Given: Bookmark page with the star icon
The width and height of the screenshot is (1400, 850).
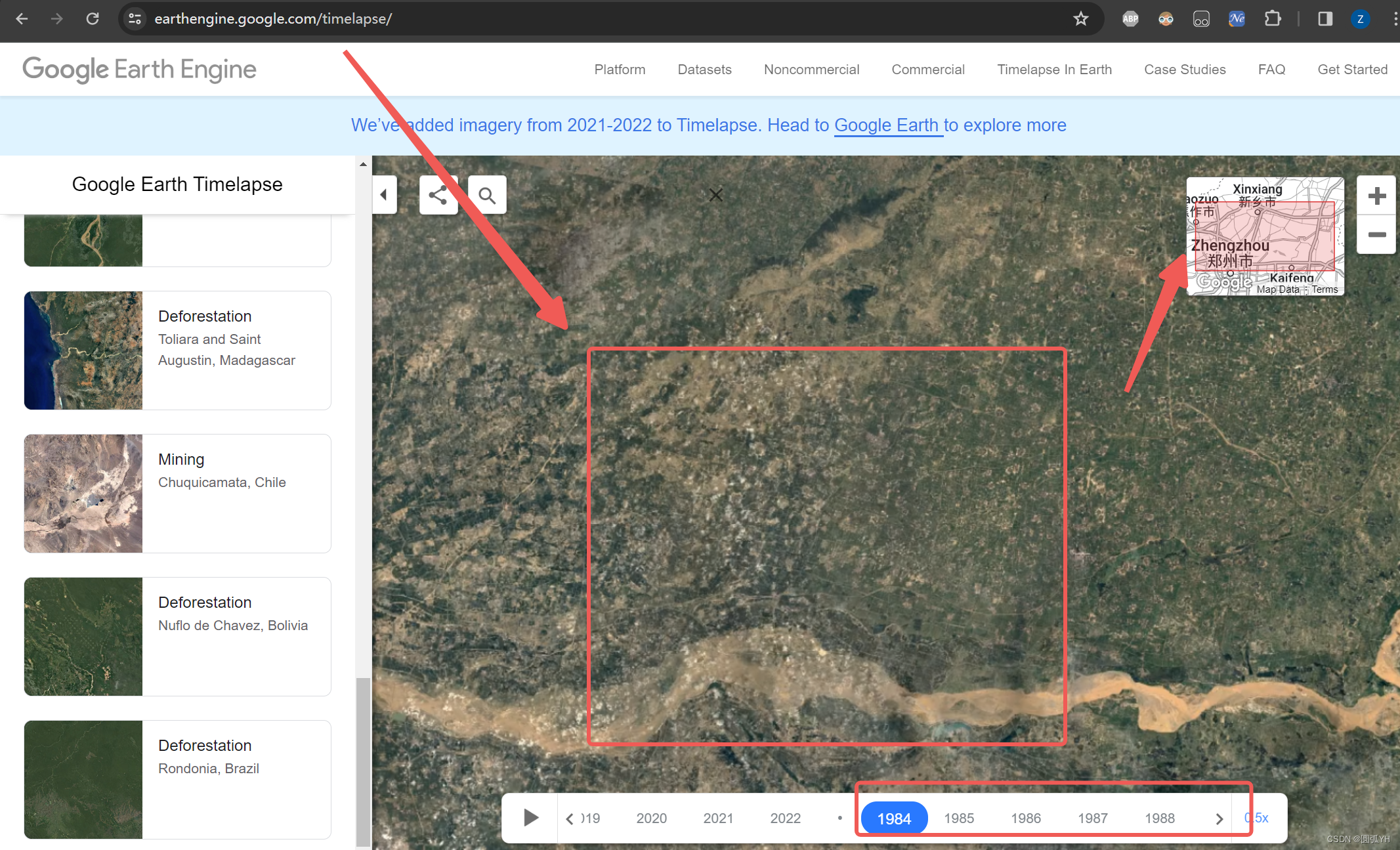Looking at the screenshot, I should click(x=1080, y=18).
